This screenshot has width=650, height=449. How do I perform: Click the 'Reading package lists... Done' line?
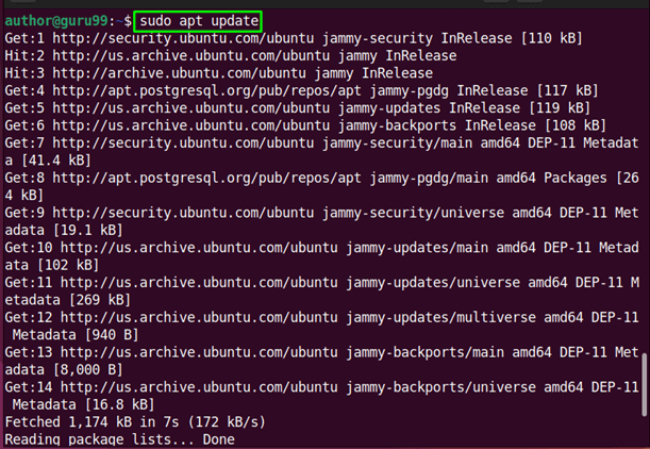click(120, 439)
